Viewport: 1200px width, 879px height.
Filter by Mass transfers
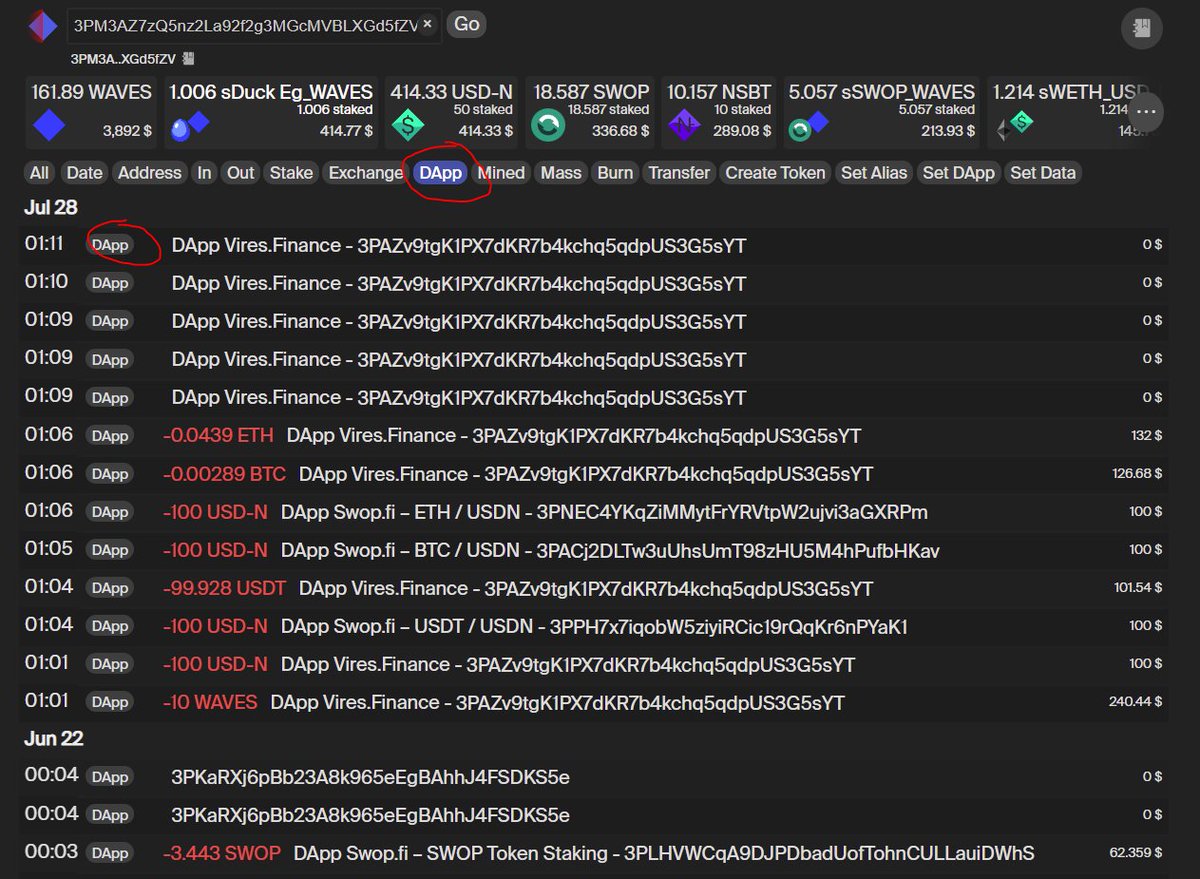click(x=561, y=173)
